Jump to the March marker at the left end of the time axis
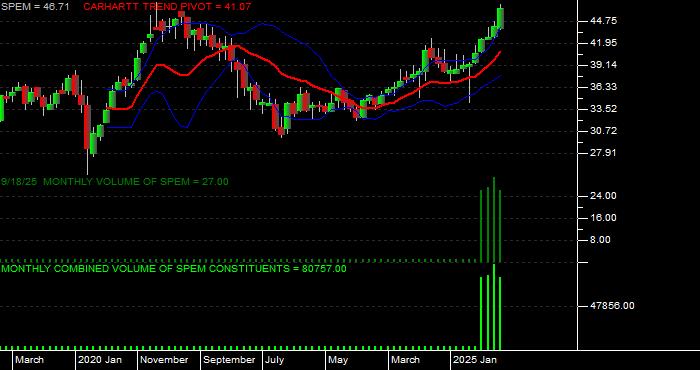The height and width of the screenshot is (370, 700). click(x=29, y=360)
